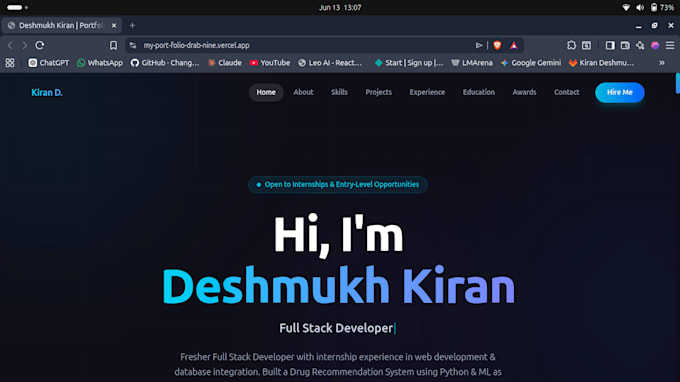This screenshot has width=680, height=382.
Task: Open the Activities workspace indicator
Action: 17,7
